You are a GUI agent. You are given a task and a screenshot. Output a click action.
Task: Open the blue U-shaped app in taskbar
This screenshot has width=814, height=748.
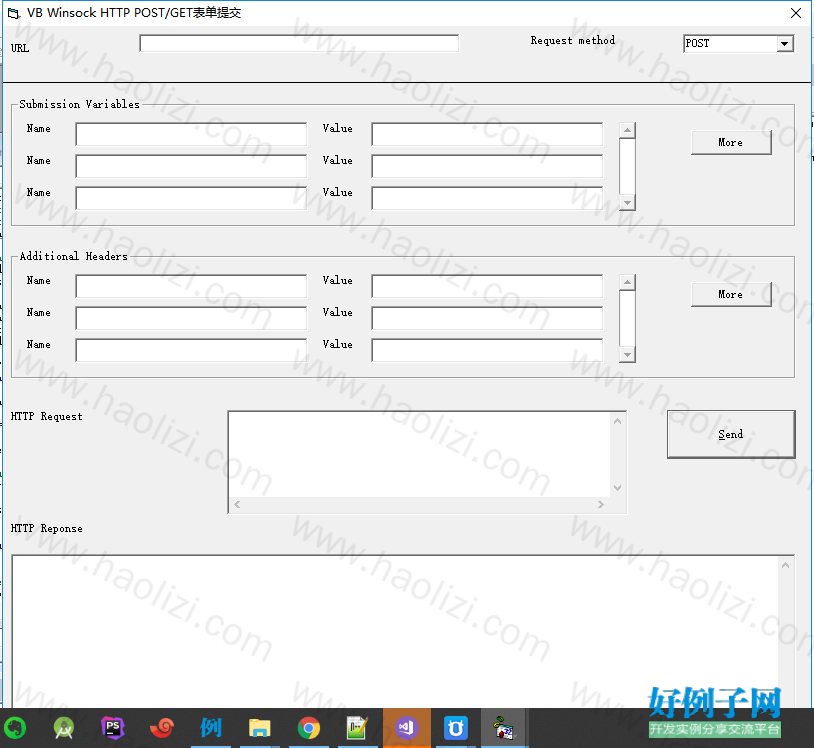[x=456, y=728]
